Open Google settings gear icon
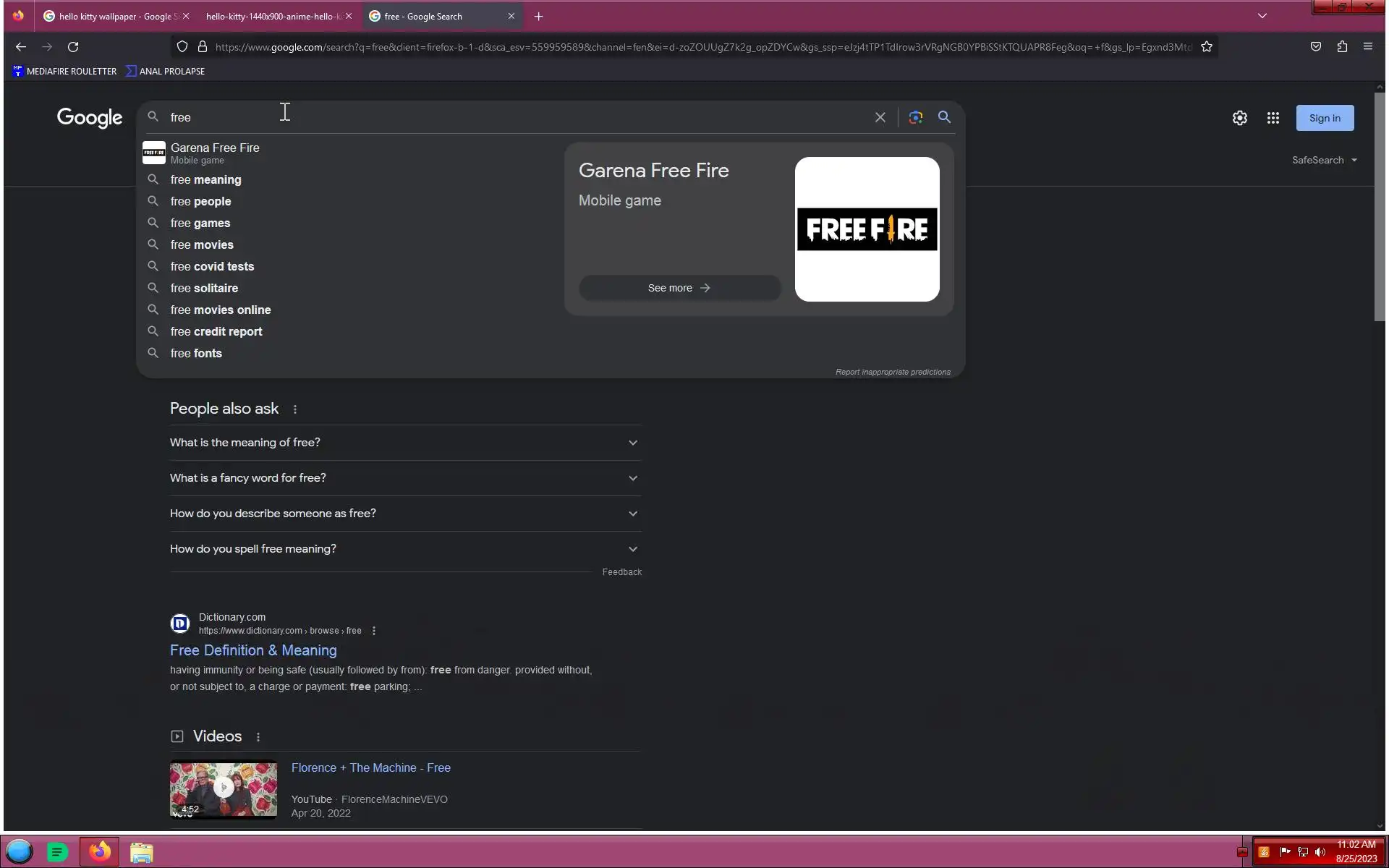1389x868 pixels. (x=1239, y=118)
